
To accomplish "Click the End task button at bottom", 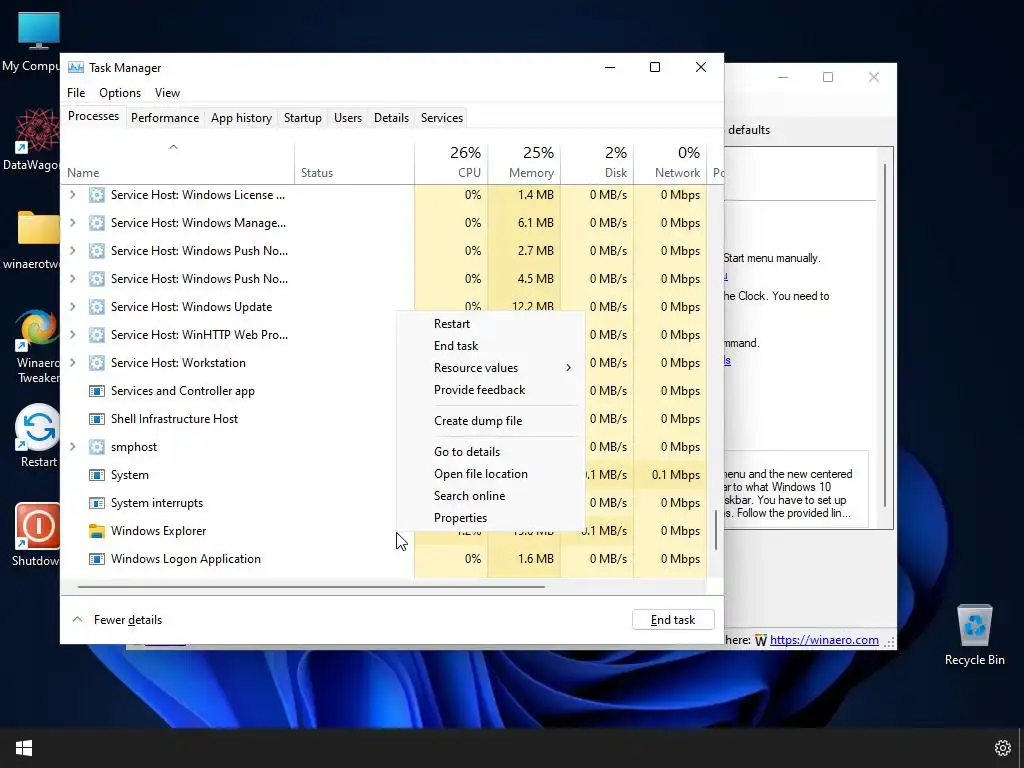I will point(673,620).
